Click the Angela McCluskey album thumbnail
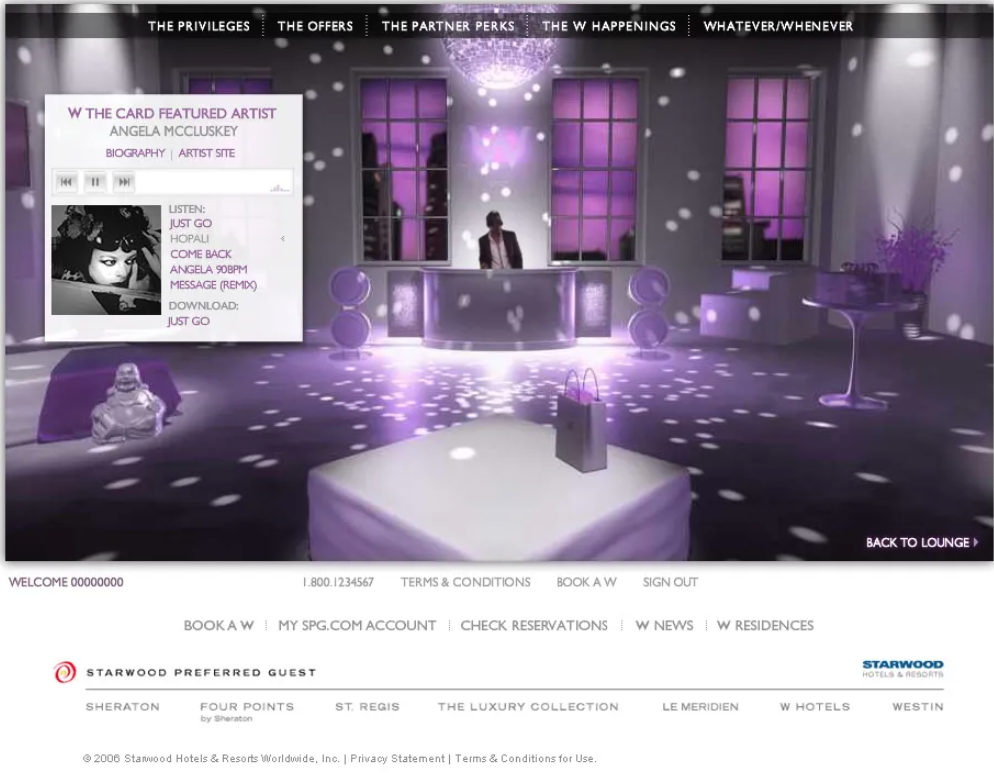 106,258
